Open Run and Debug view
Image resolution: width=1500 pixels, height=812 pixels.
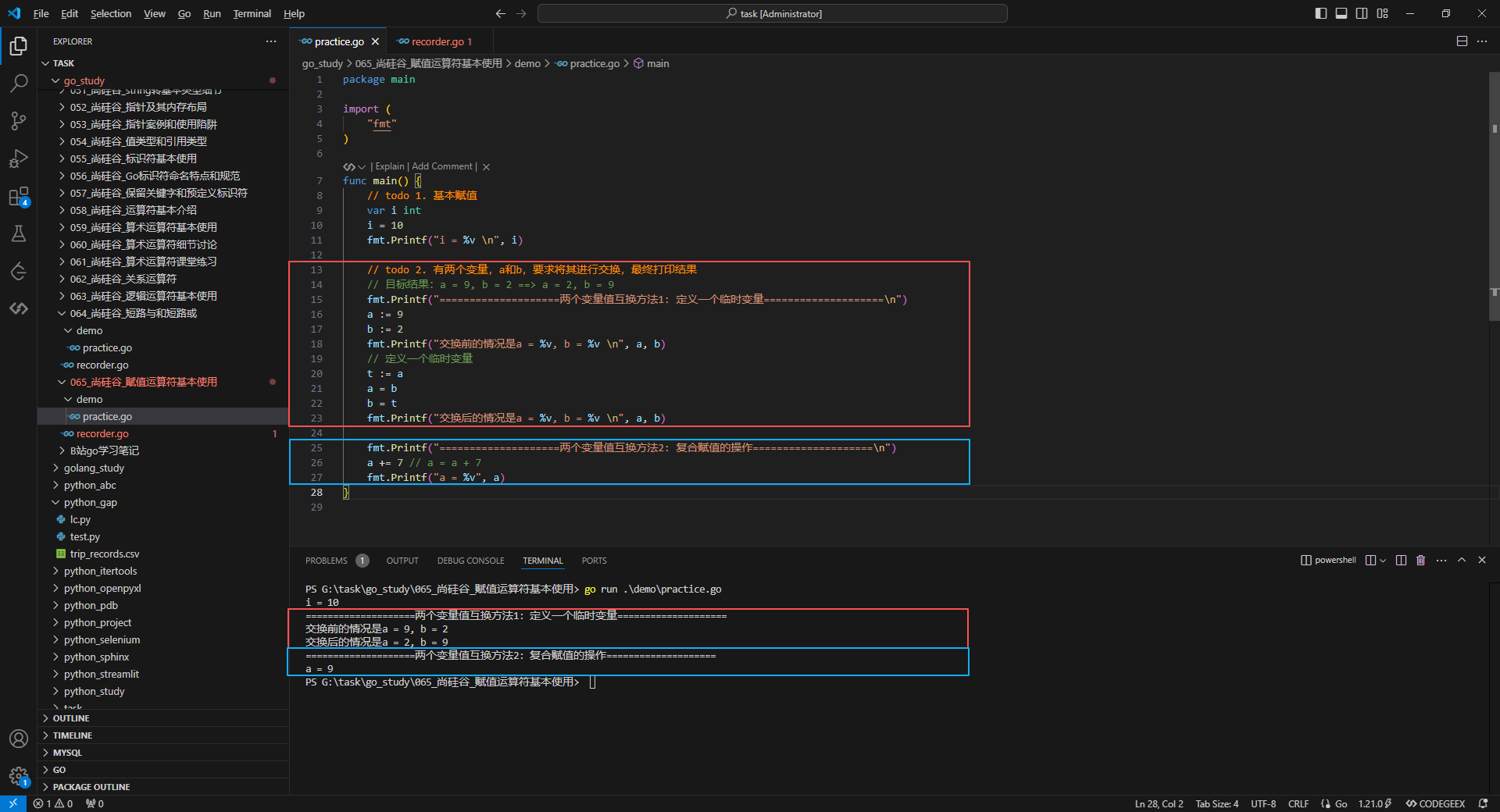point(19,158)
